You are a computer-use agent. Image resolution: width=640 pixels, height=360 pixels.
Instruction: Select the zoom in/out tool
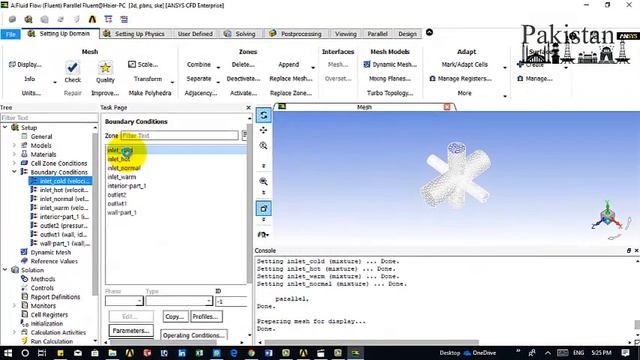point(263,146)
